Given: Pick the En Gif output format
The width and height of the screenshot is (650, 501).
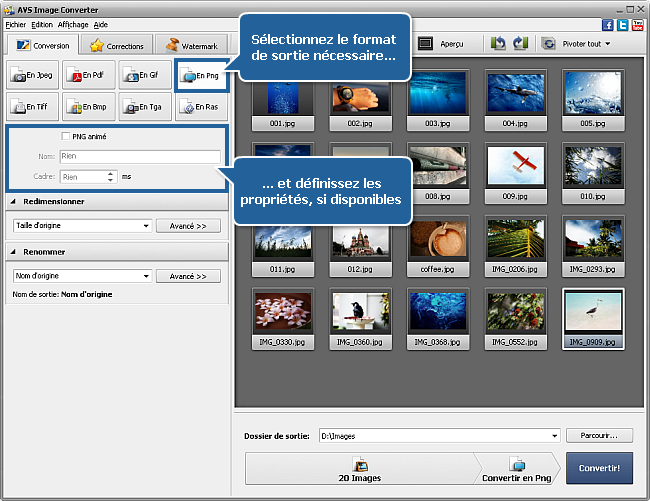Looking at the screenshot, I should (x=145, y=75).
